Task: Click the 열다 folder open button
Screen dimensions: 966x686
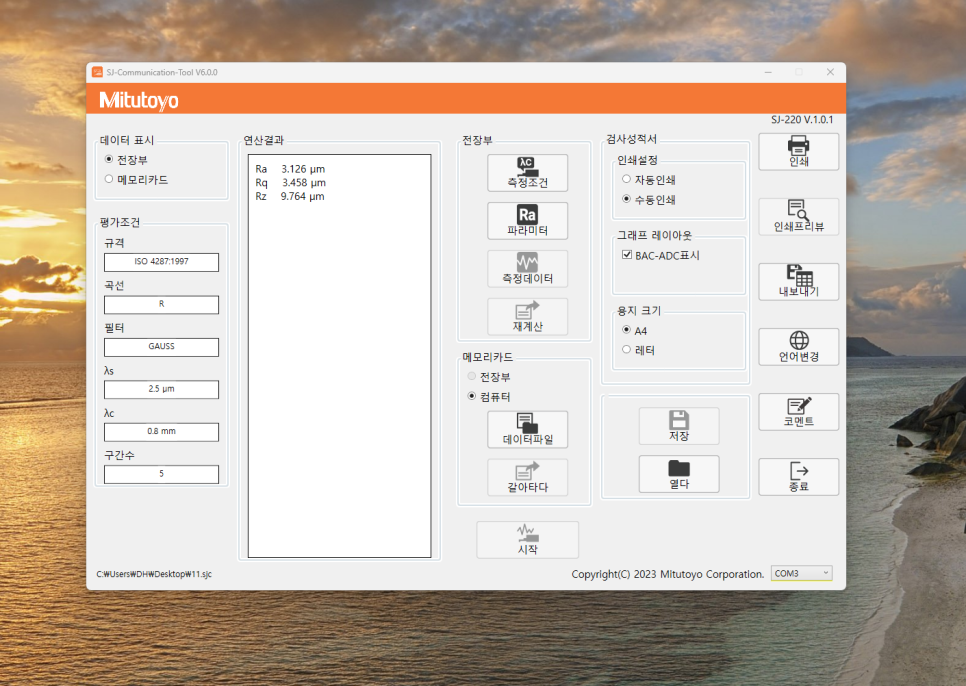Action: pos(678,474)
